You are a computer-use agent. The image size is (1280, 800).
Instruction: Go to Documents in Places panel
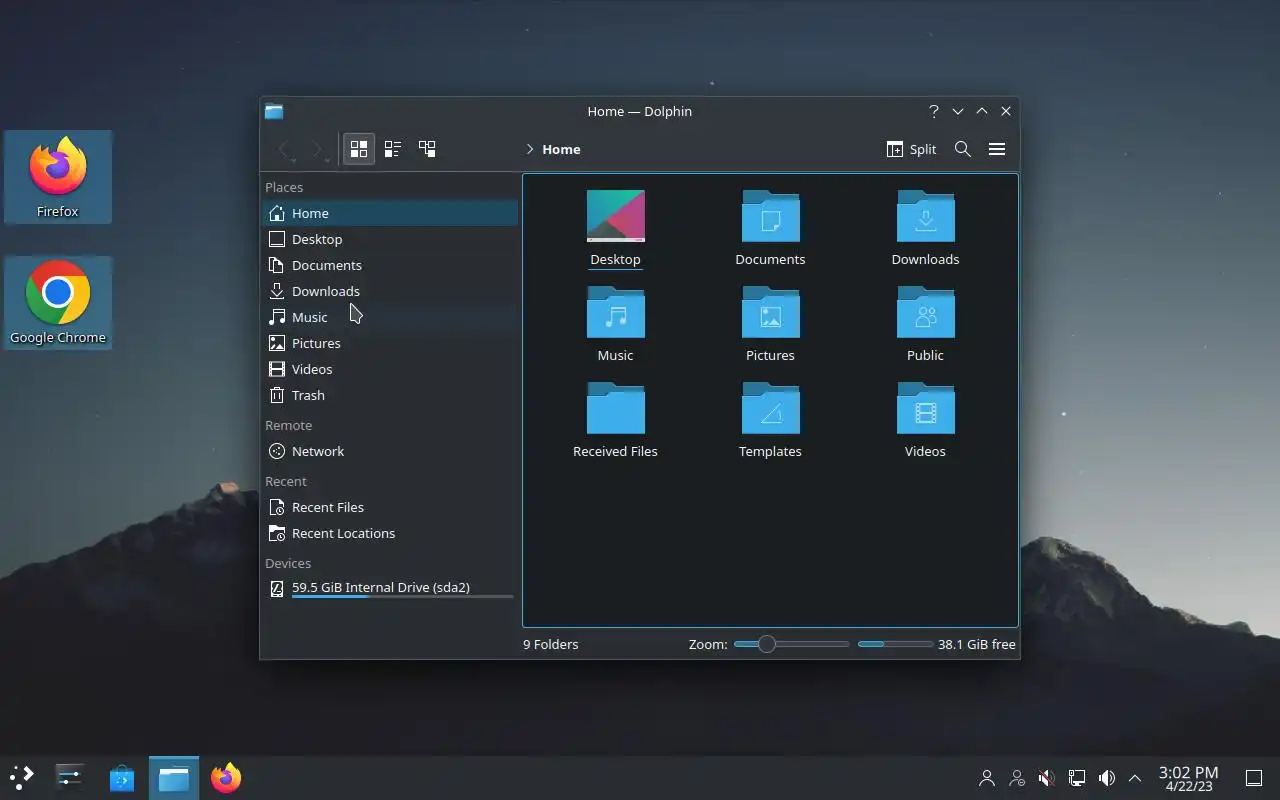pyautogui.click(x=390, y=265)
